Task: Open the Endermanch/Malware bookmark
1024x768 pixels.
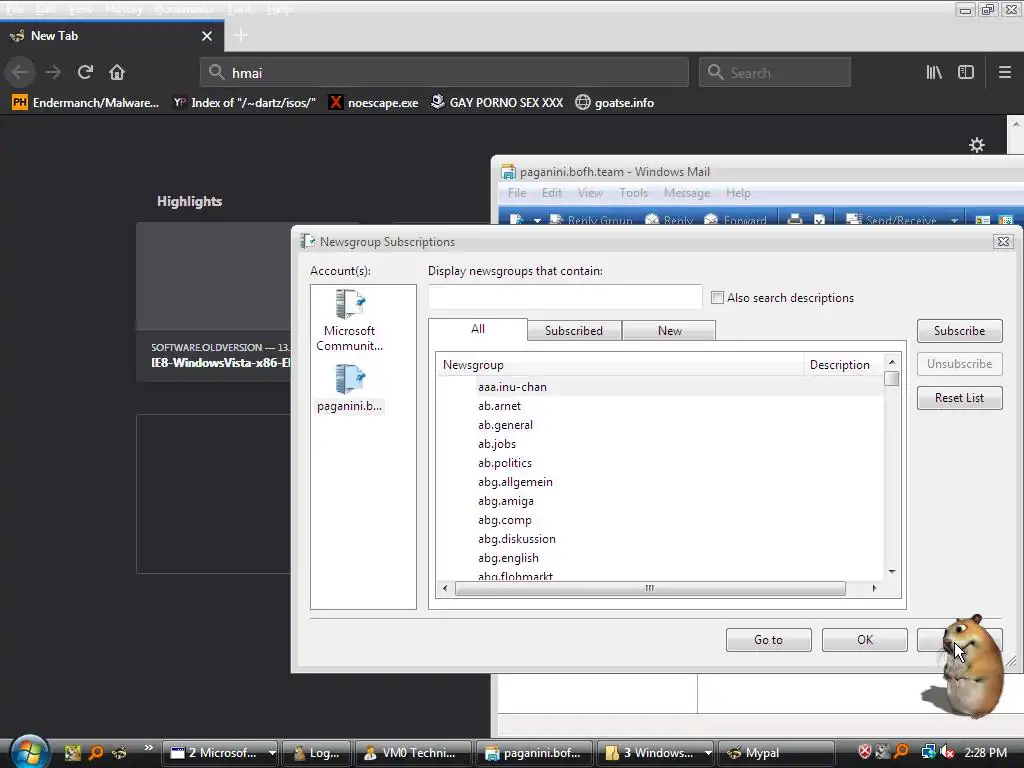Action: click(86, 103)
